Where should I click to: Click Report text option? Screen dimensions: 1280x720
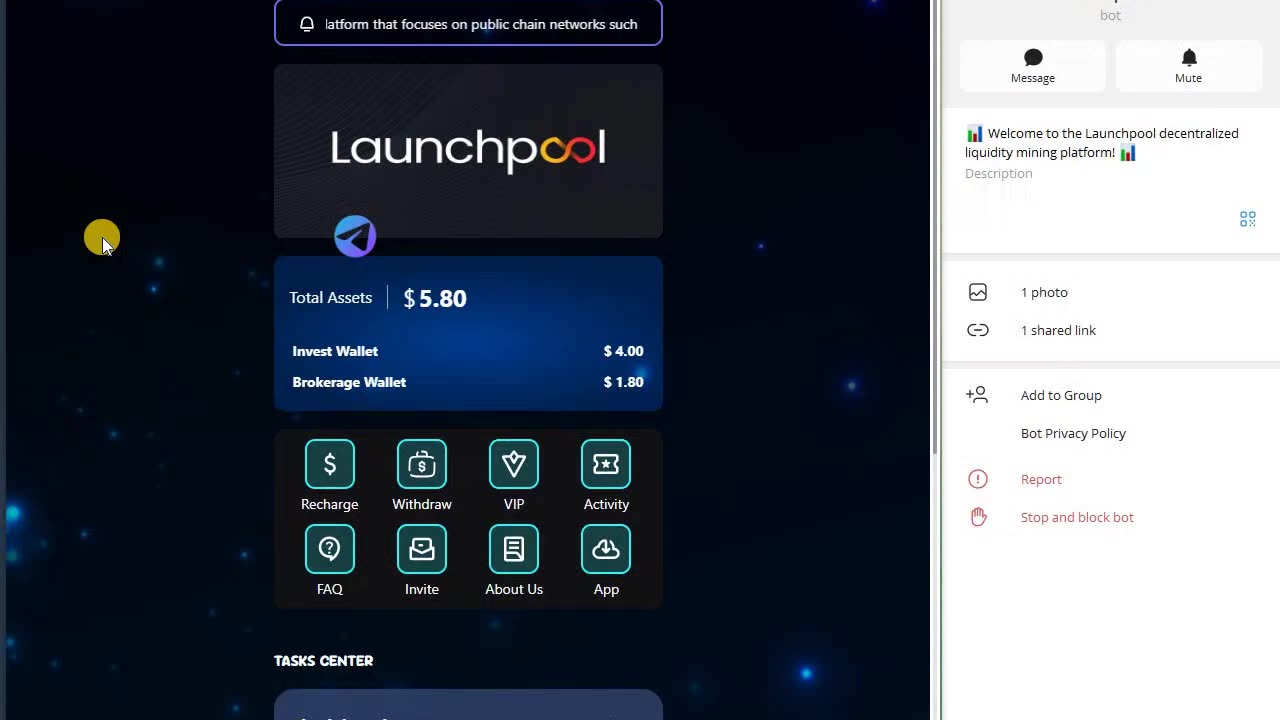point(1041,479)
